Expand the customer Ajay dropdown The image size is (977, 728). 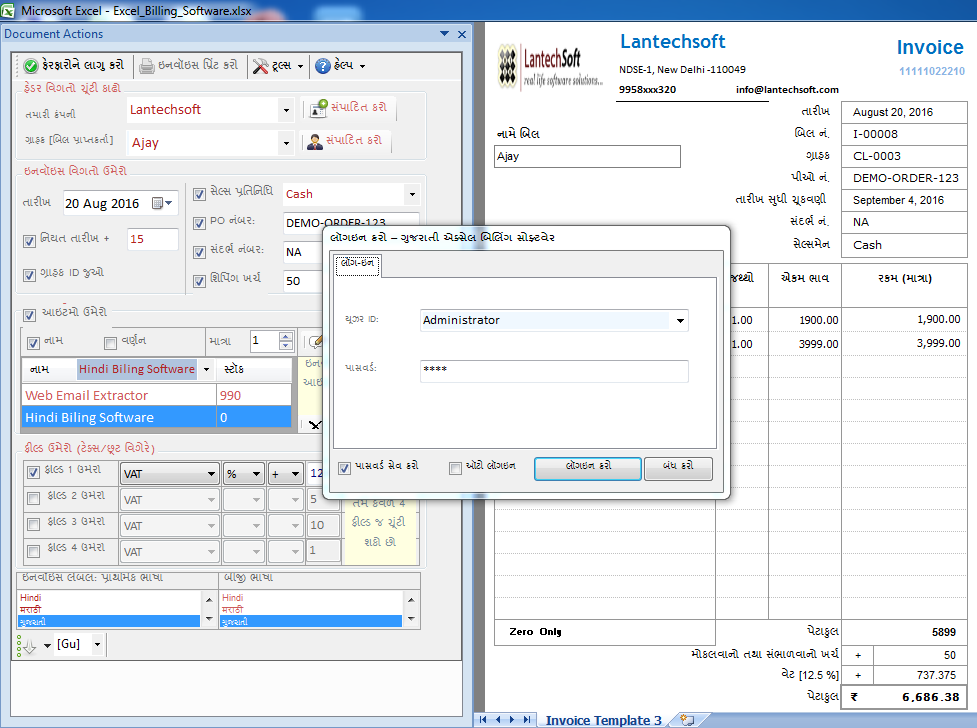click(x=286, y=143)
